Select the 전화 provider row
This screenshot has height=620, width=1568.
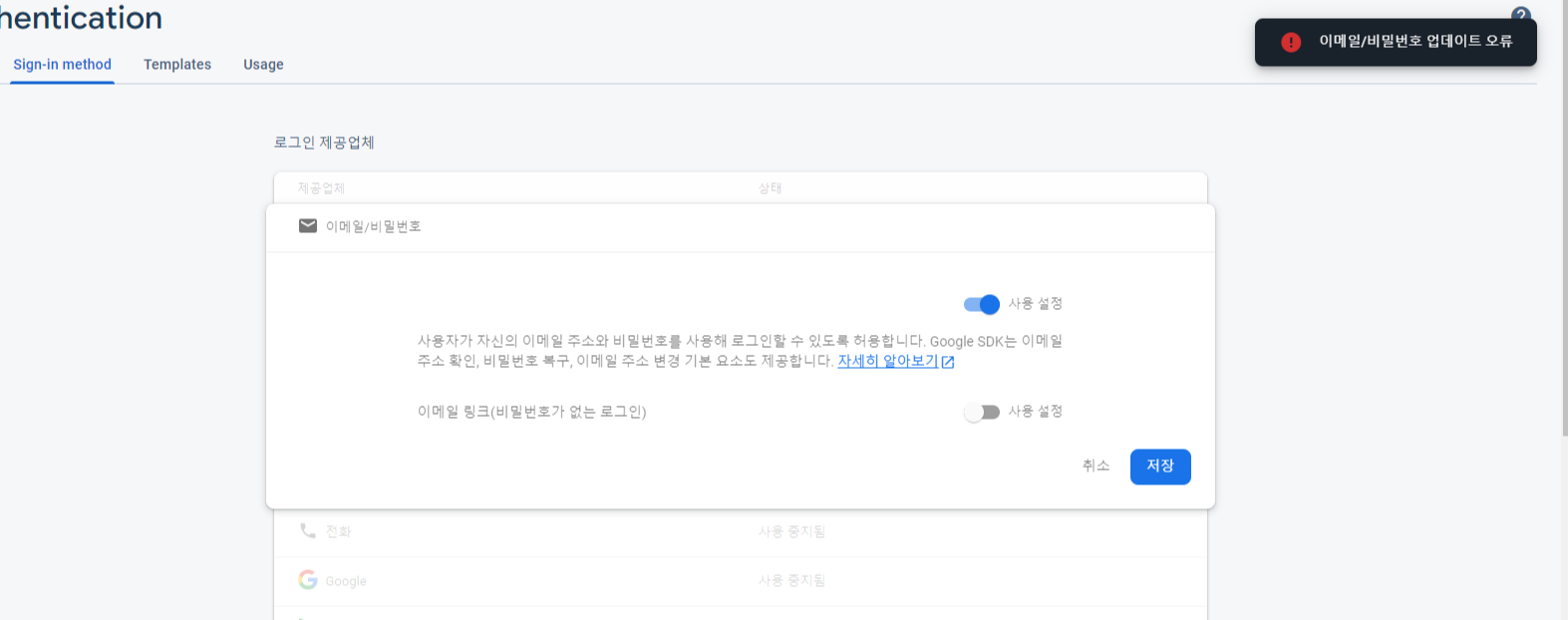point(741,532)
